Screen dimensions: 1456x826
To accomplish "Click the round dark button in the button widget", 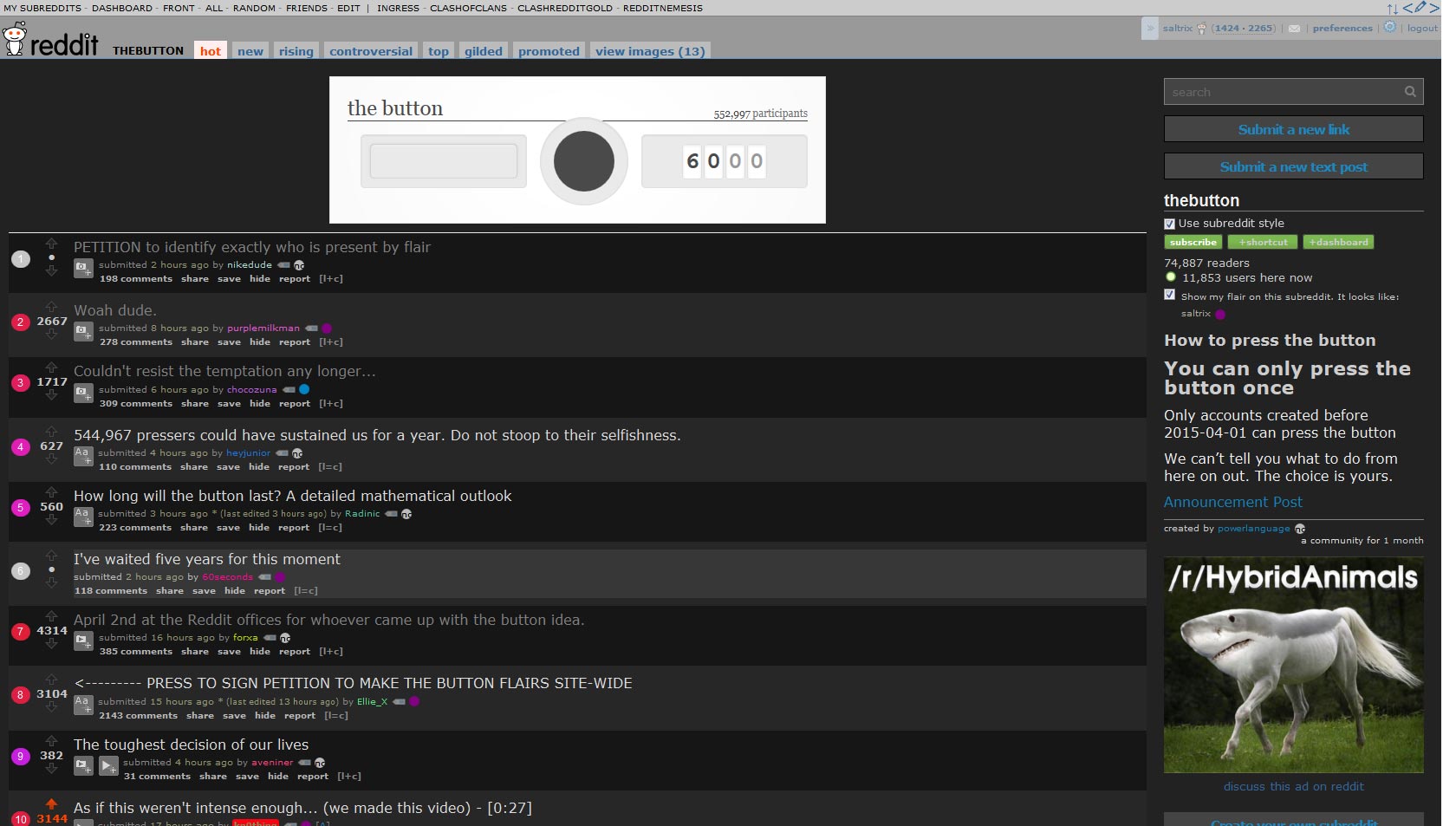I will (x=583, y=161).
